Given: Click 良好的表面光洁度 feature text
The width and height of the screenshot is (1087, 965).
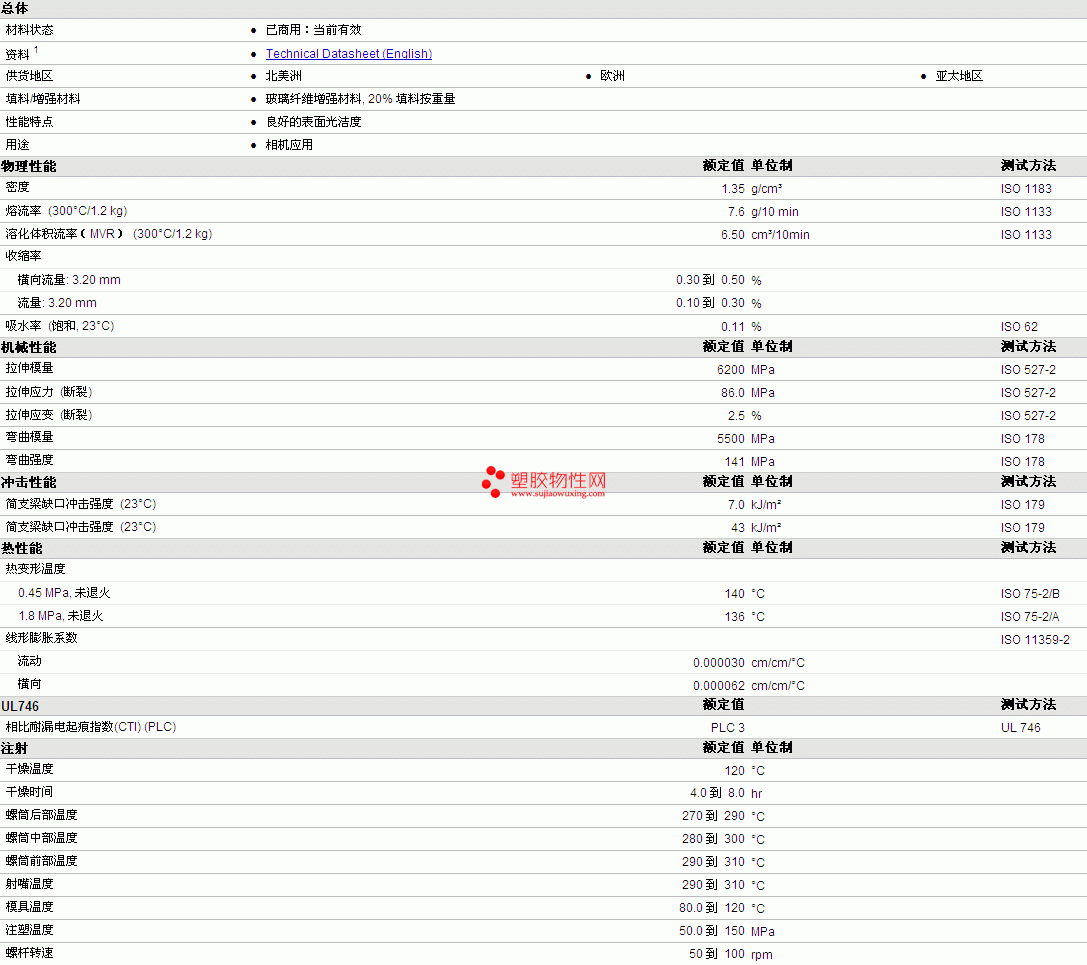Looking at the screenshot, I should 313,121.
